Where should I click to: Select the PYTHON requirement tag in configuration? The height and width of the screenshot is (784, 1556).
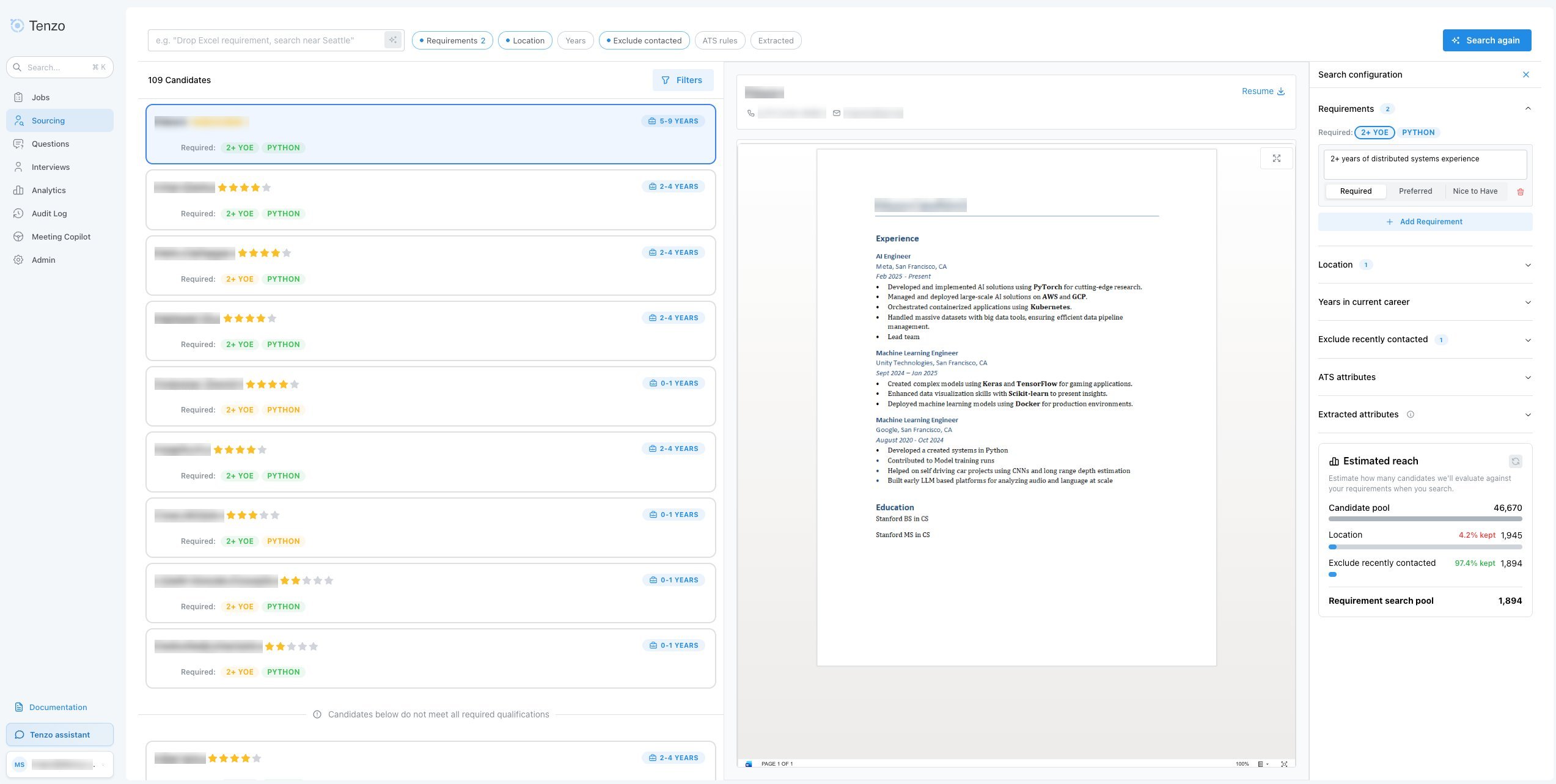click(x=1418, y=133)
